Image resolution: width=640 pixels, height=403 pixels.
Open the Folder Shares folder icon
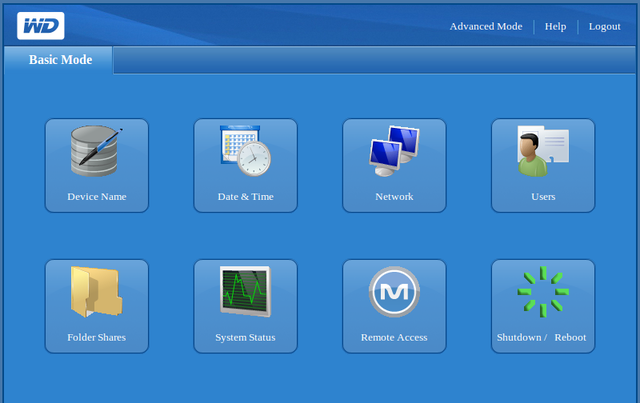[96, 292]
